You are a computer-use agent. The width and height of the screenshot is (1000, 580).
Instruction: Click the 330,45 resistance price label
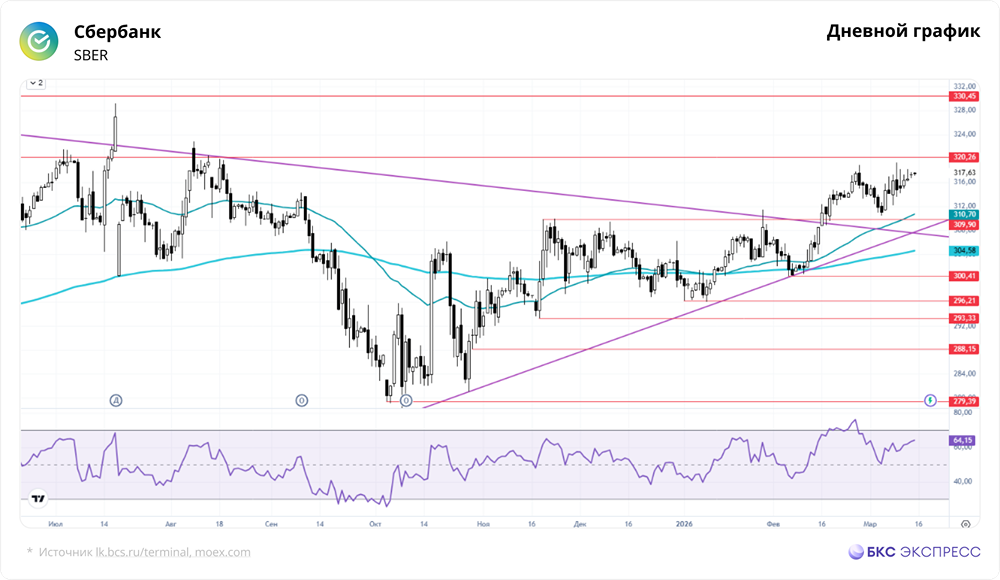point(964,96)
